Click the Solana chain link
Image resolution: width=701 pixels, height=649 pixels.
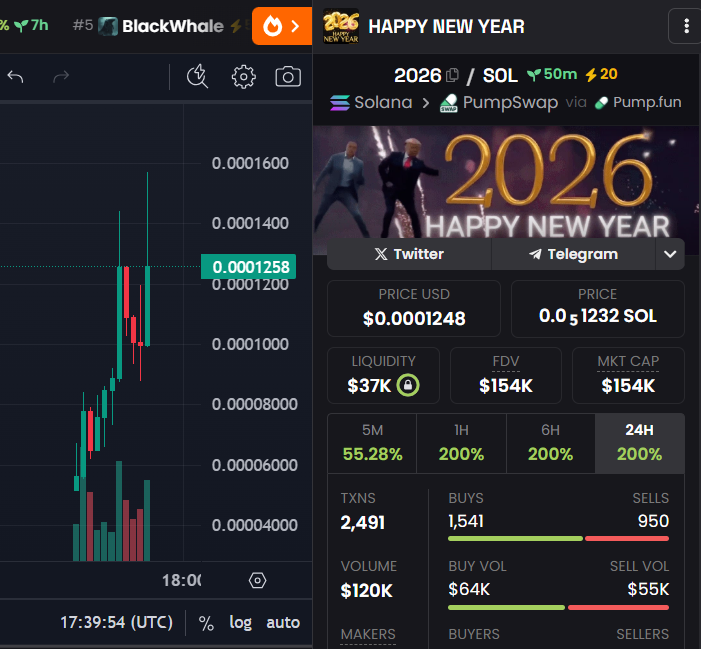371,102
